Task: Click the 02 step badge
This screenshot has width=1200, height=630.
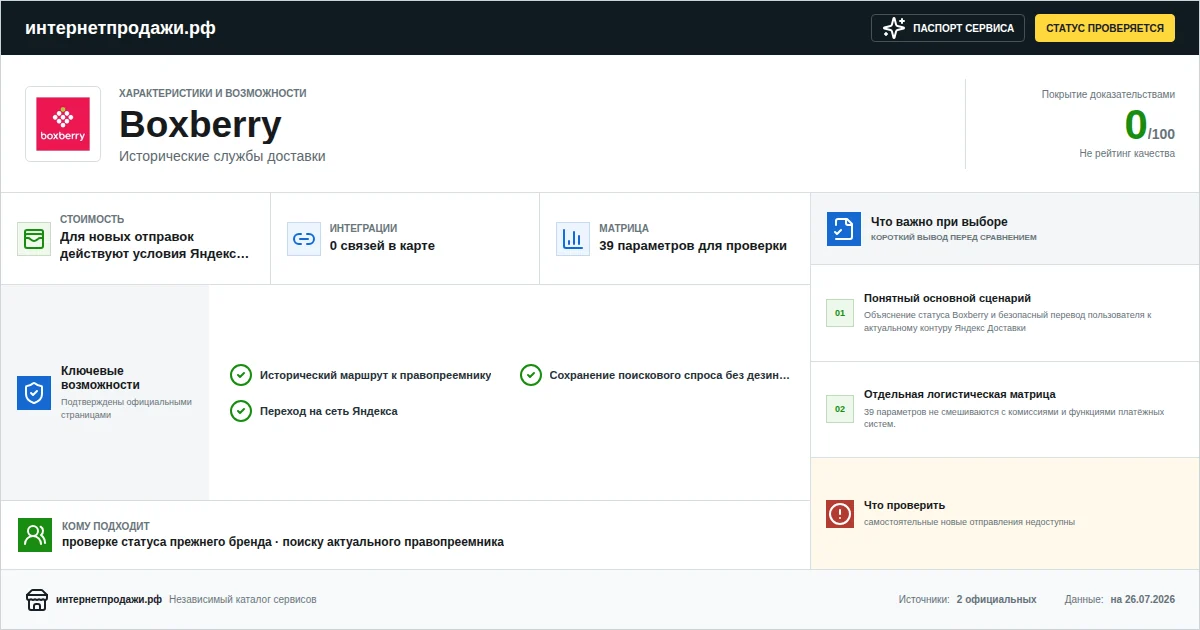Action: pos(840,409)
